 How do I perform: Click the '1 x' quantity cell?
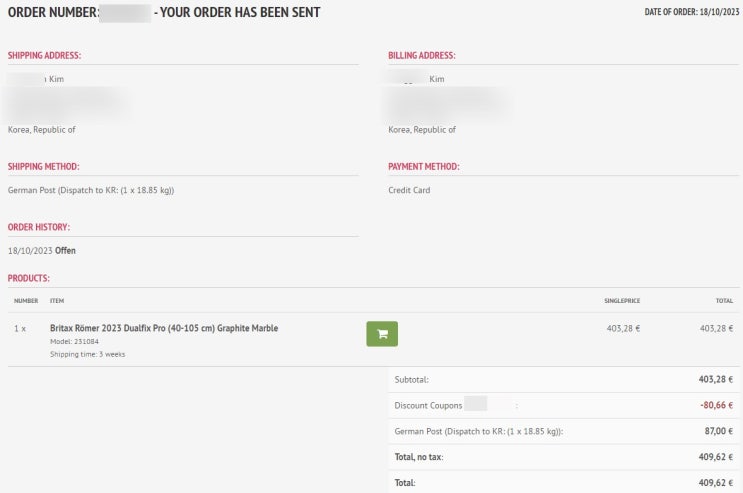tap(20, 329)
